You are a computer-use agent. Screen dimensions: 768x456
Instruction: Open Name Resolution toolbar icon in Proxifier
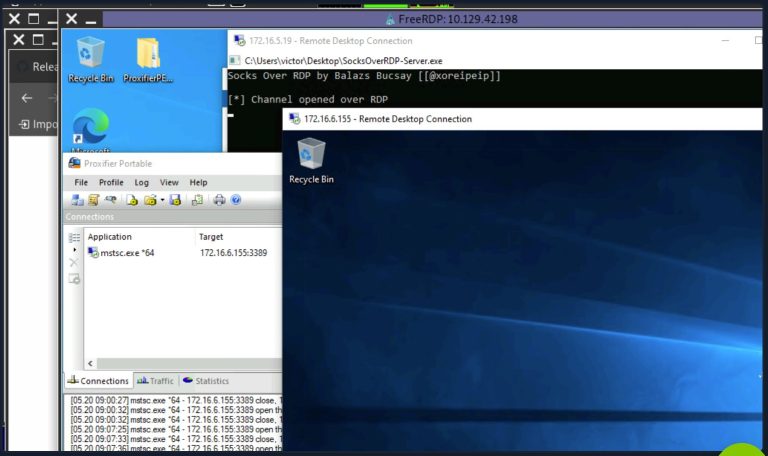pyautogui.click(x=111, y=200)
